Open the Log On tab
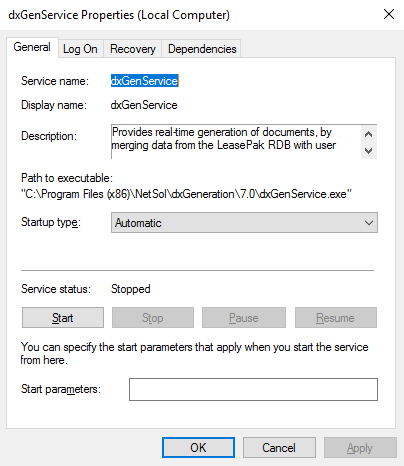The width and height of the screenshot is (404, 466). [80, 49]
